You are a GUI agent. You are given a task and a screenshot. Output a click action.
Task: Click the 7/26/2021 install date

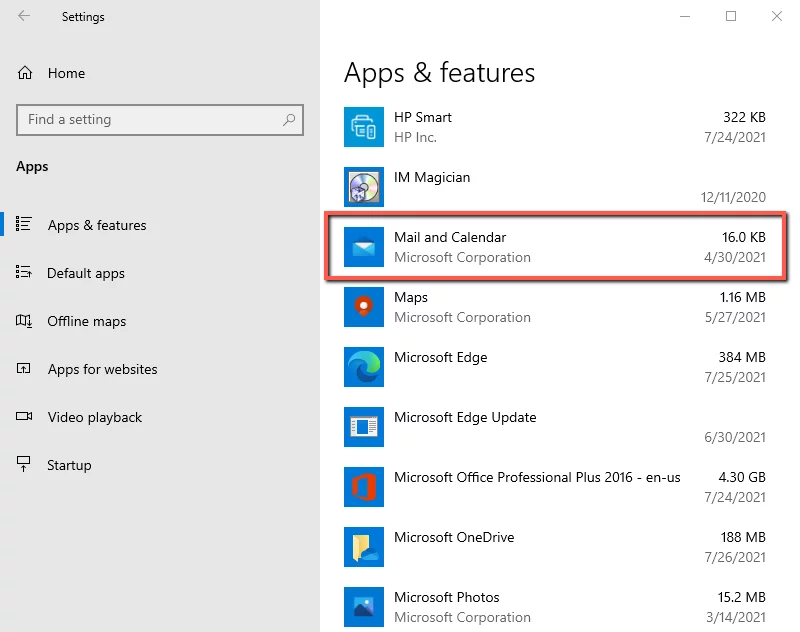pyautogui.click(x=735, y=558)
